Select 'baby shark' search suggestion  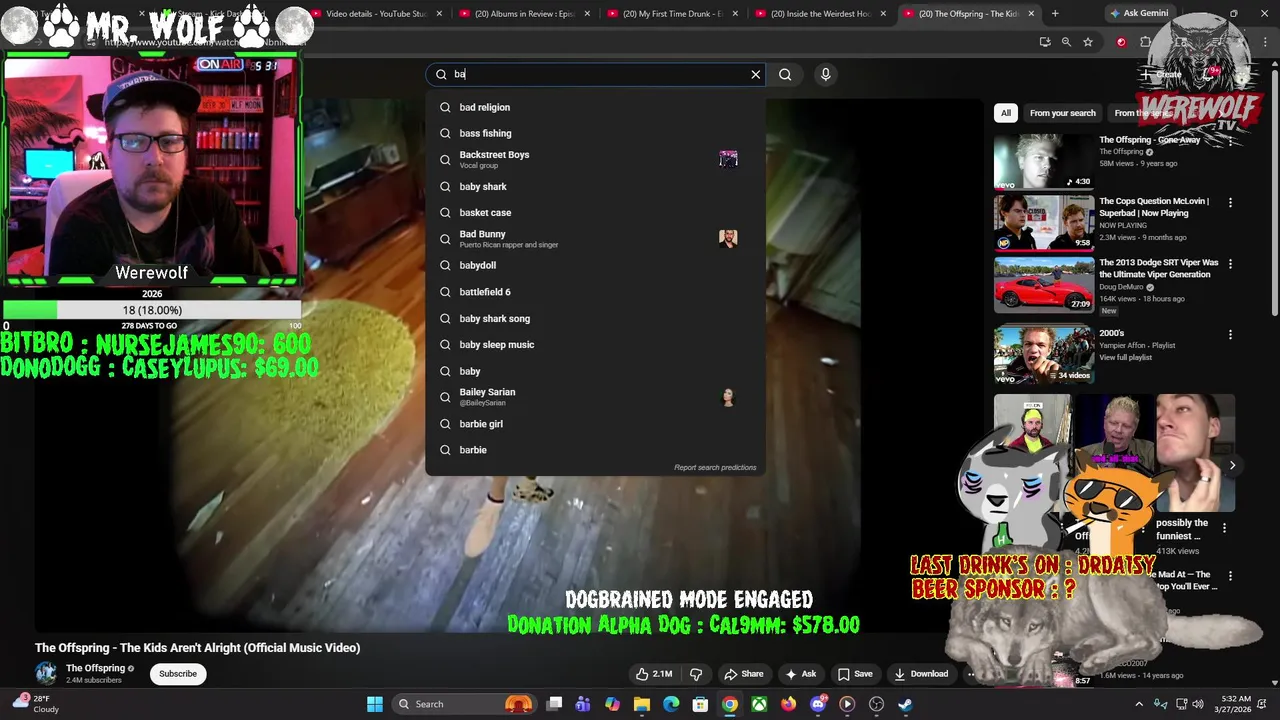[595, 186]
